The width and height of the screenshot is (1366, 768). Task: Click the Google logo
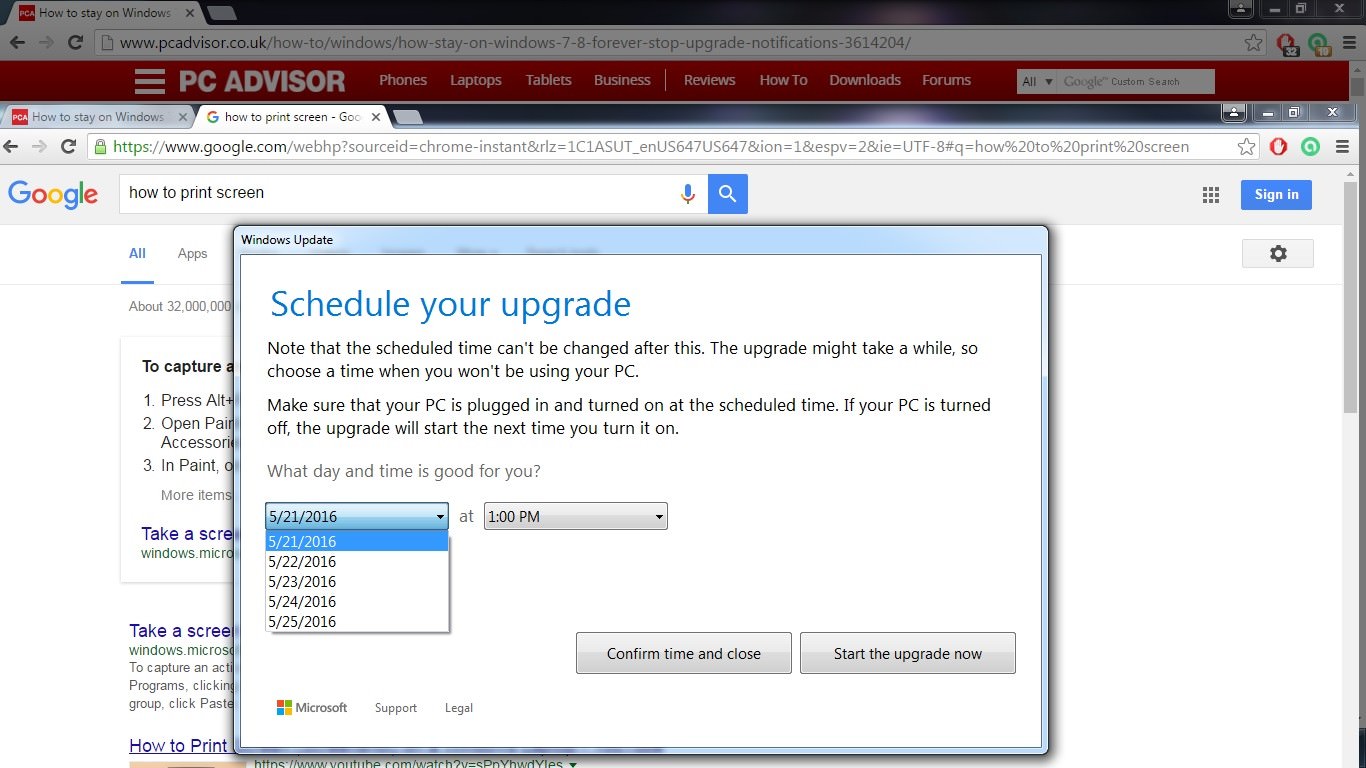click(x=53, y=194)
